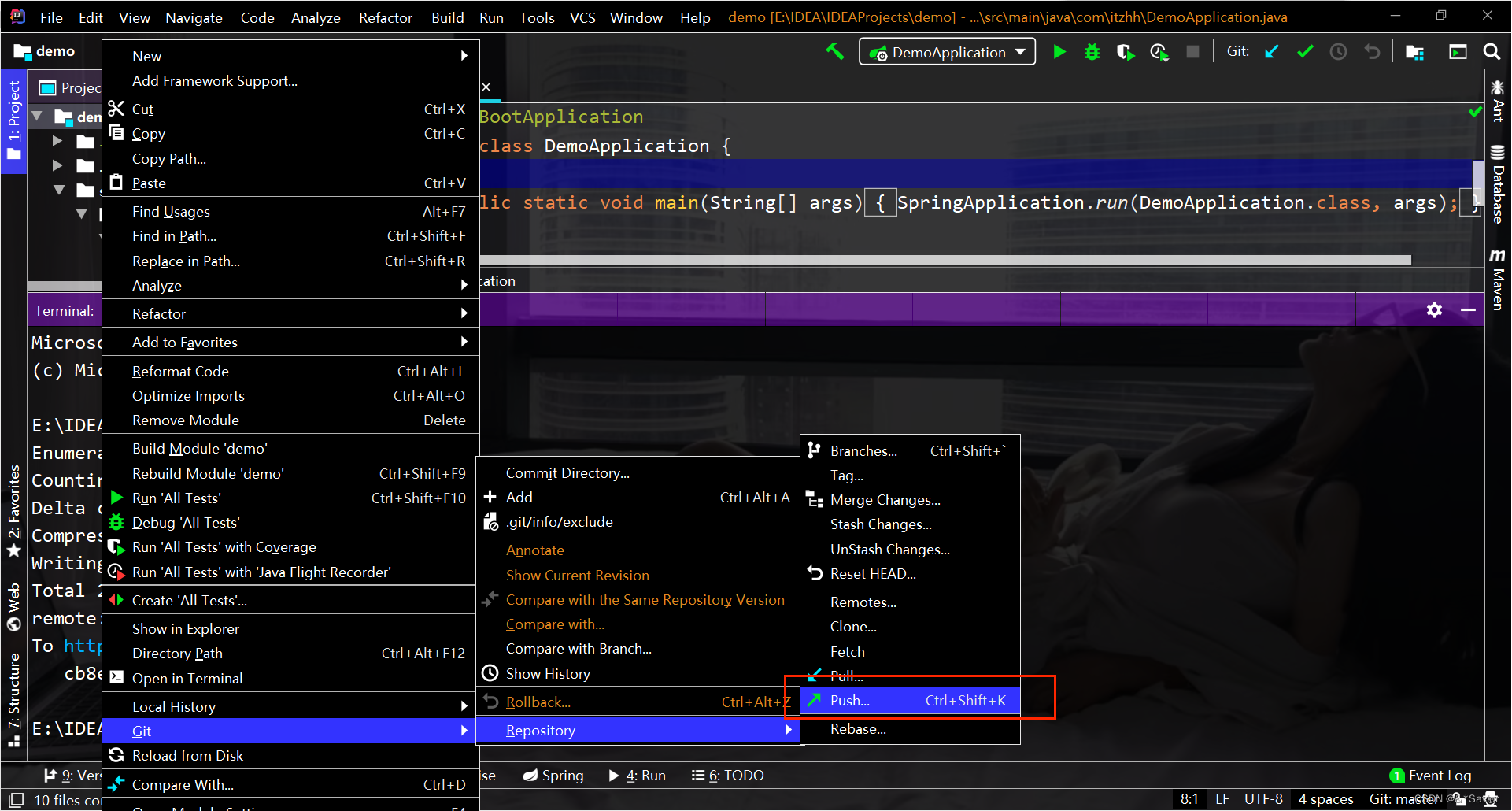Open Project Structure icon in toolbar
1512x811 pixels.
pos(1414,52)
